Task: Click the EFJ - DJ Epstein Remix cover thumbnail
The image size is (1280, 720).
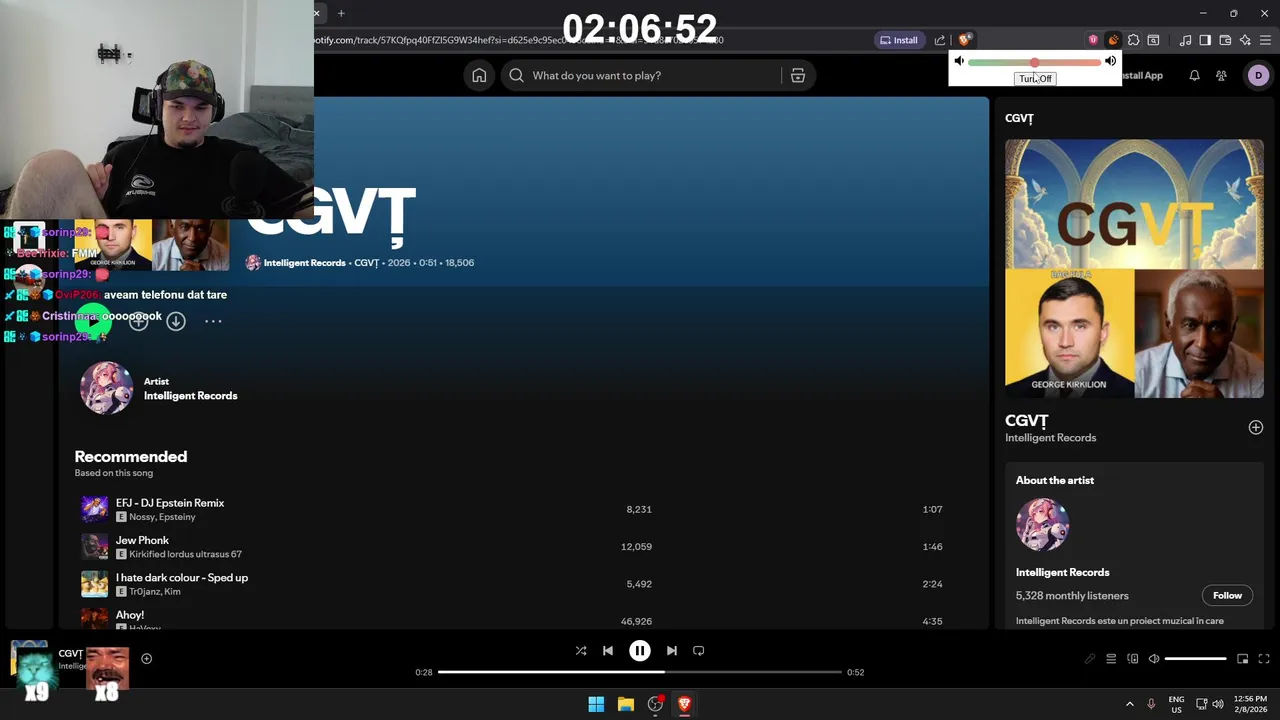Action: click(94, 509)
